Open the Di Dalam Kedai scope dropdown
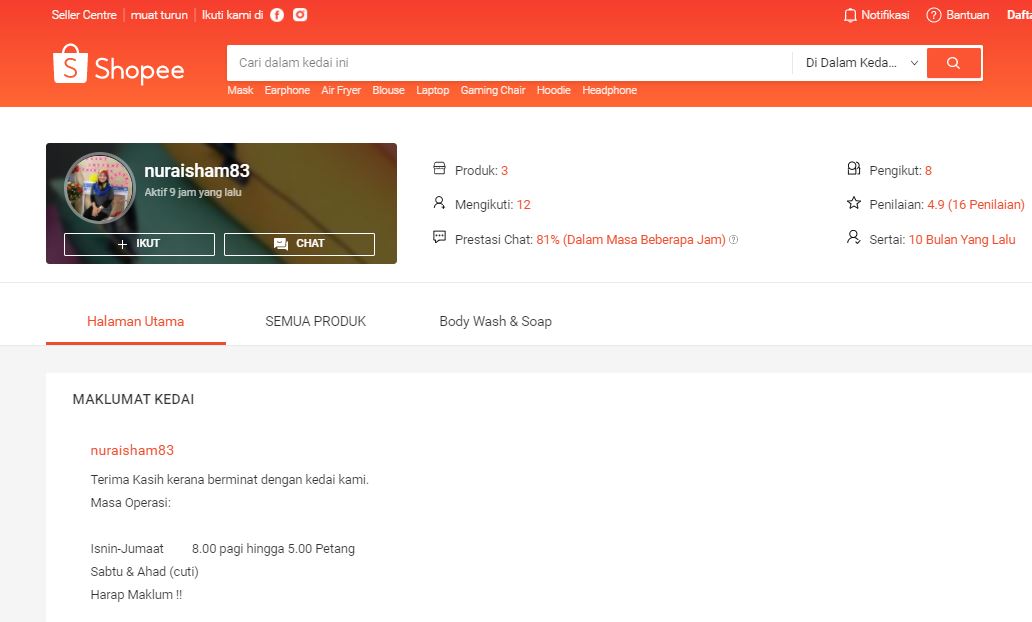 [x=860, y=63]
